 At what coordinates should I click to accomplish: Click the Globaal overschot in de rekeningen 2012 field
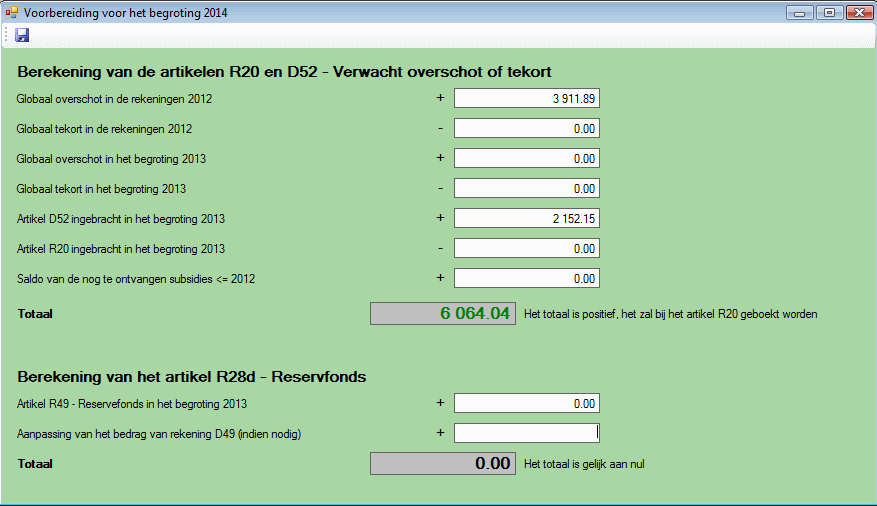tap(527, 98)
